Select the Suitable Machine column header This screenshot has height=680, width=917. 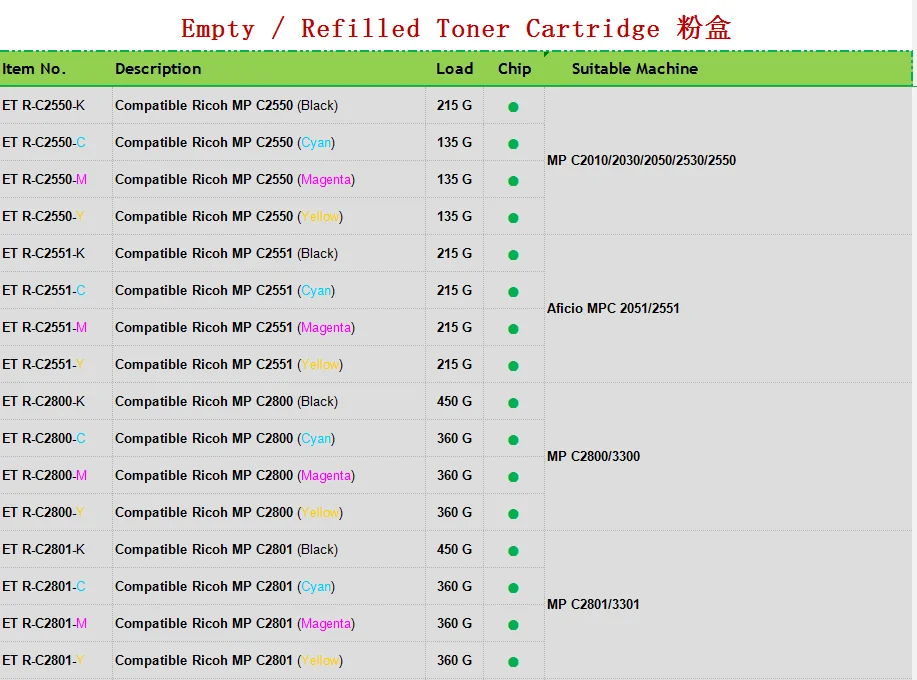click(634, 69)
